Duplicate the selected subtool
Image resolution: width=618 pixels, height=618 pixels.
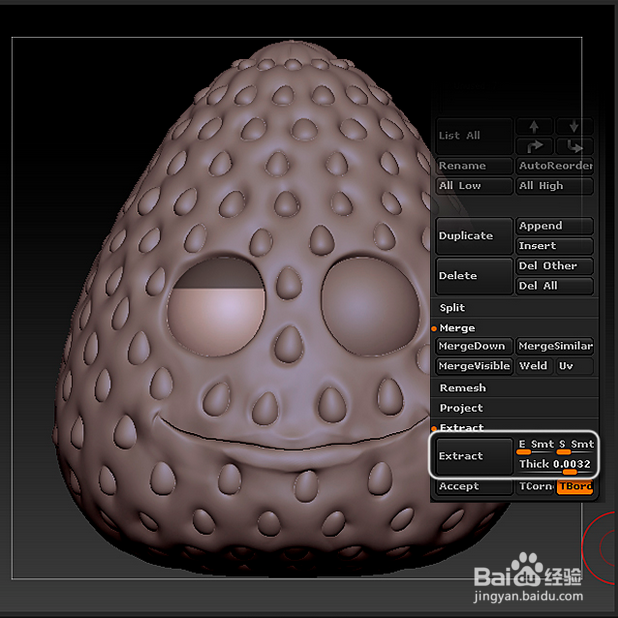[x=474, y=236]
